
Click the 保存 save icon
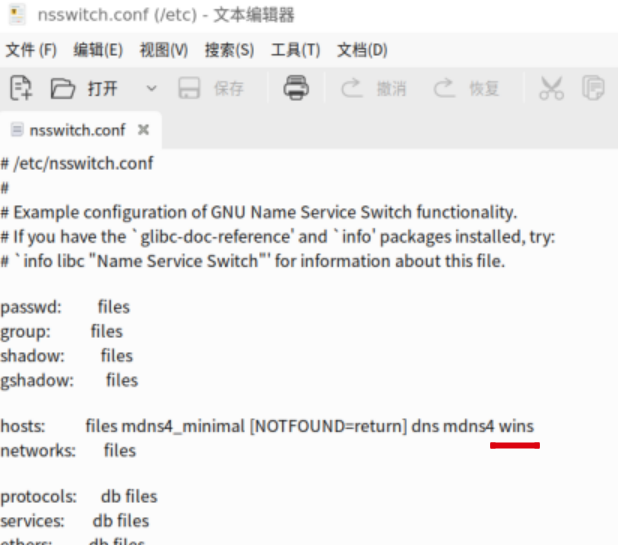click(x=189, y=89)
